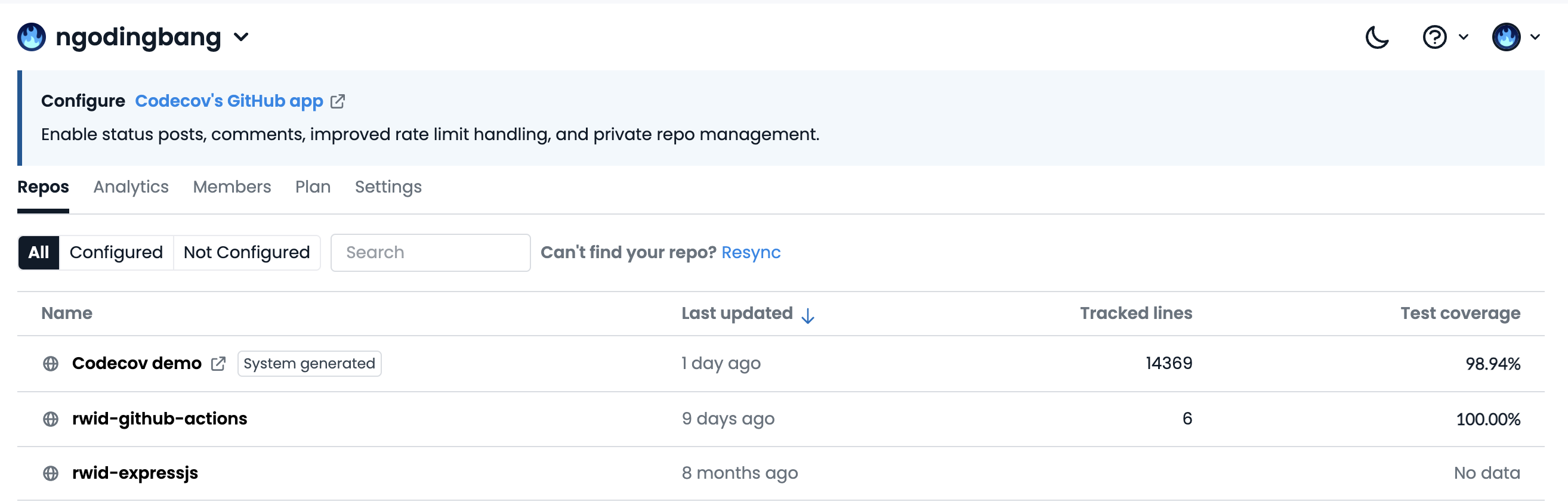The height and width of the screenshot is (502, 1568).
Task: Open the Plan tab
Action: coord(313,187)
